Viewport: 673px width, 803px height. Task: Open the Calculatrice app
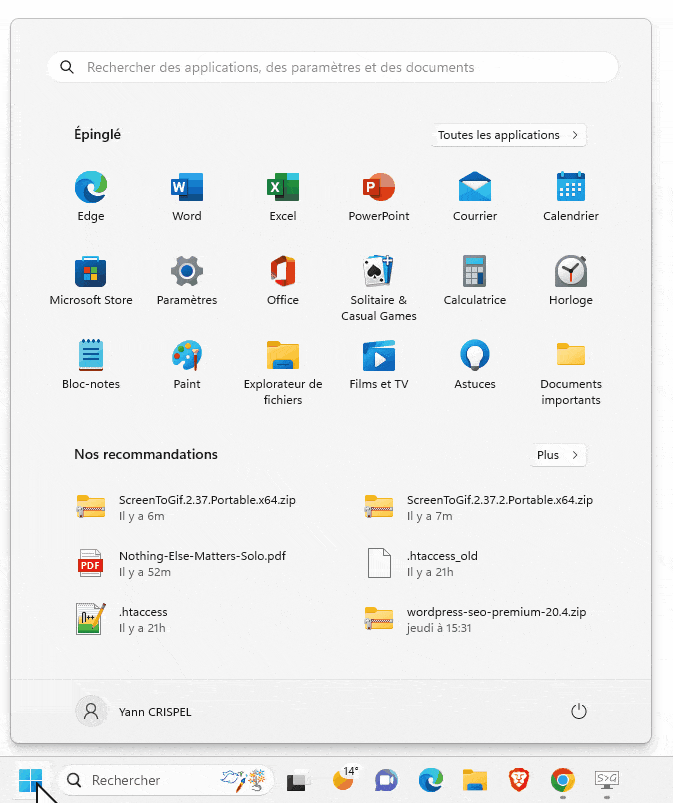475,280
